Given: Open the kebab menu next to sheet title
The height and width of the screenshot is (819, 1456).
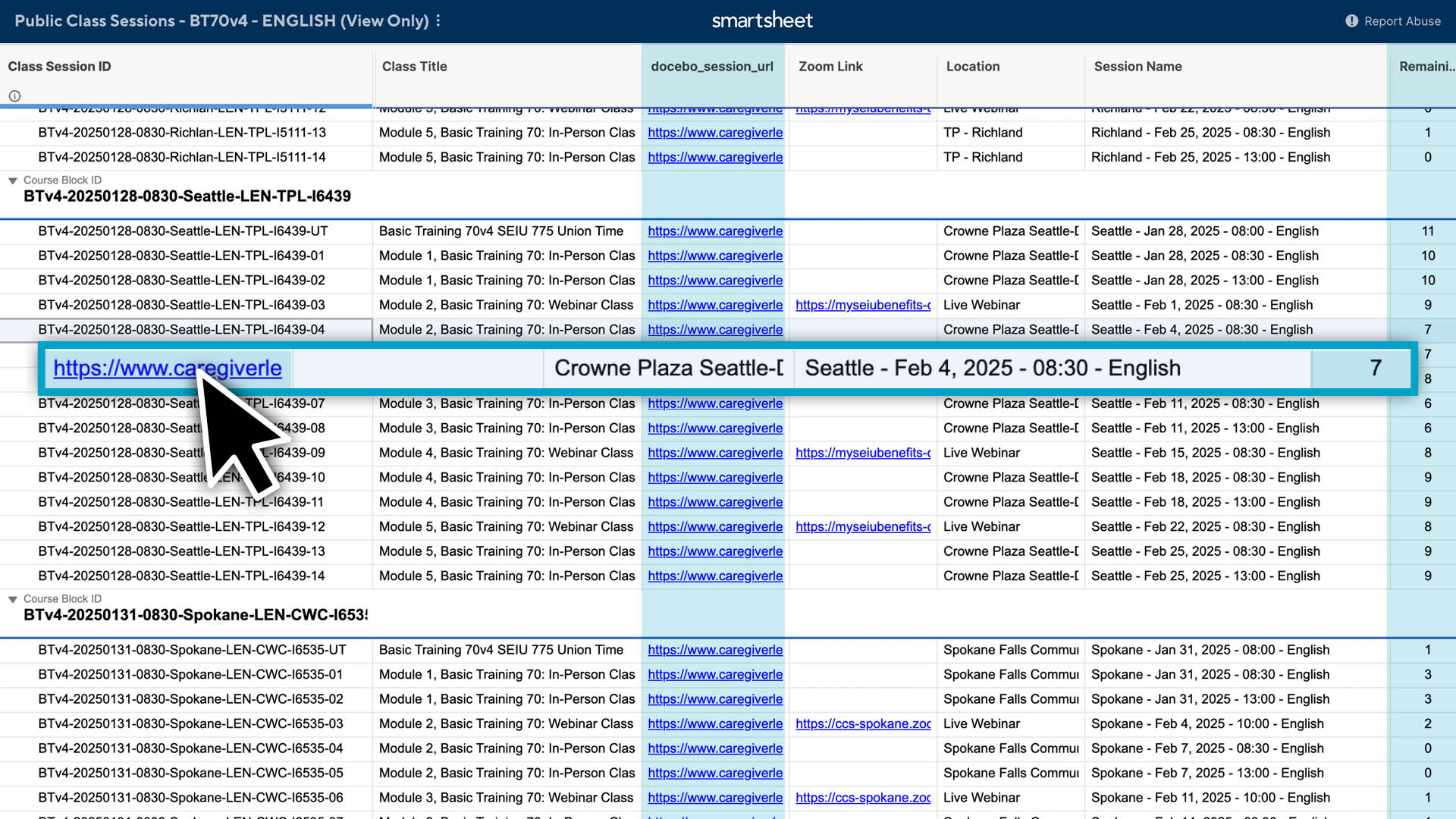Looking at the screenshot, I should [x=438, y=21].
